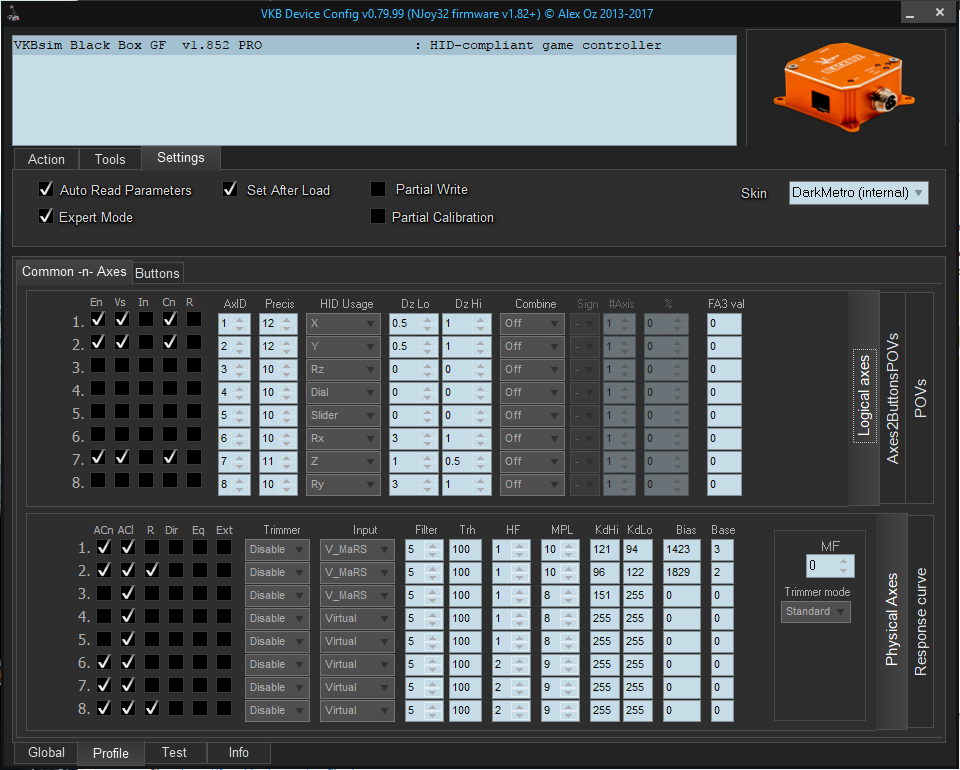960x770 pixels.
Task: Enable the Partial Write checkbox
Action: 378,189
